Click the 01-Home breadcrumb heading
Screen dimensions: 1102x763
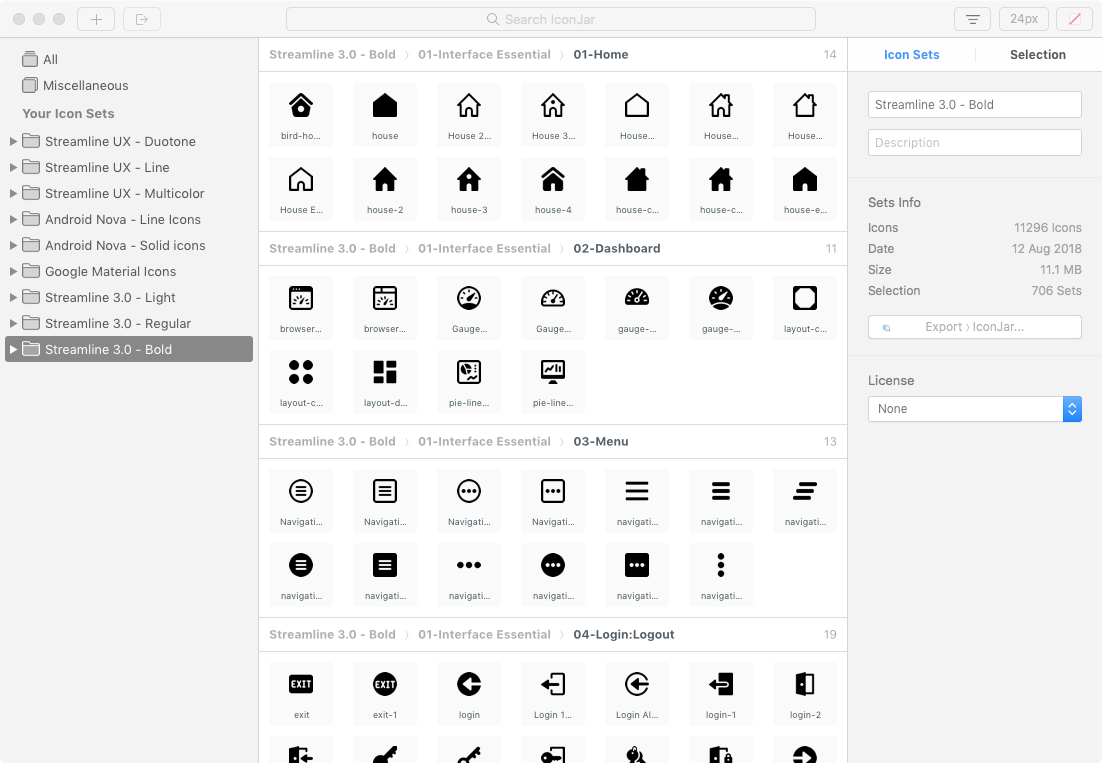pos(601,55)
